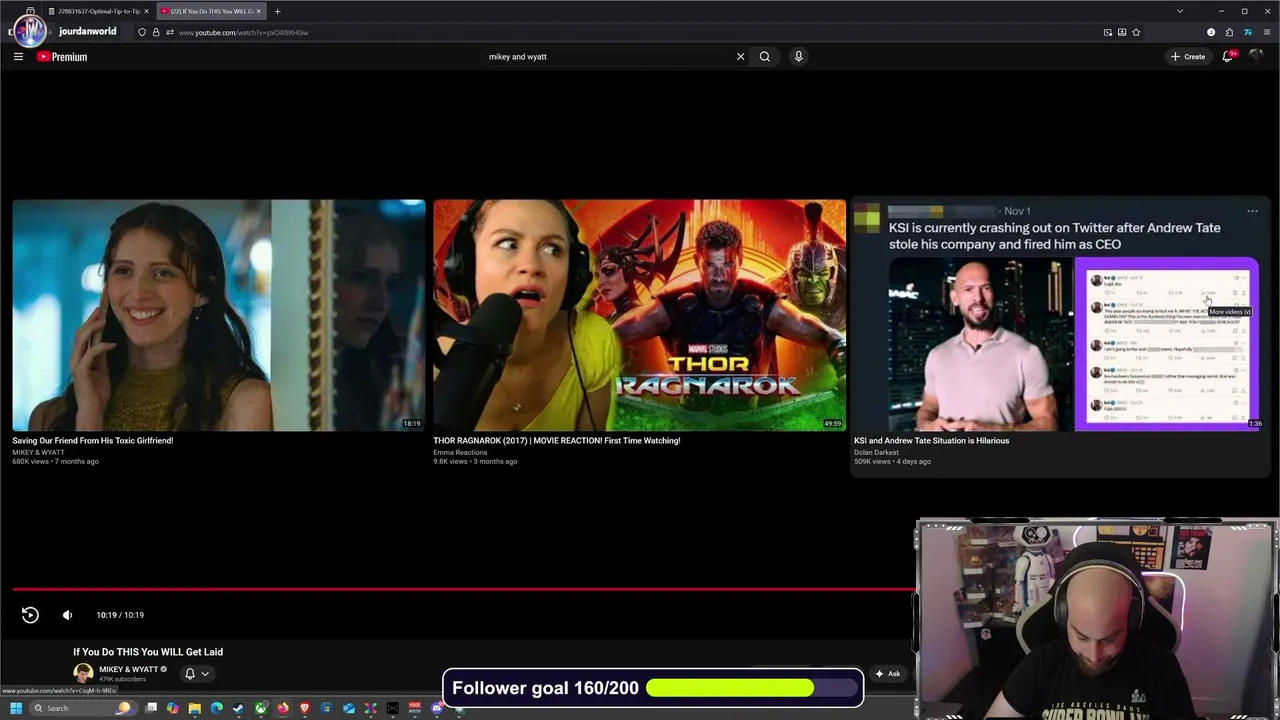The image size is (1280, 720).
Task: Bookmark this page with the star
Action: pos(1136,32)
